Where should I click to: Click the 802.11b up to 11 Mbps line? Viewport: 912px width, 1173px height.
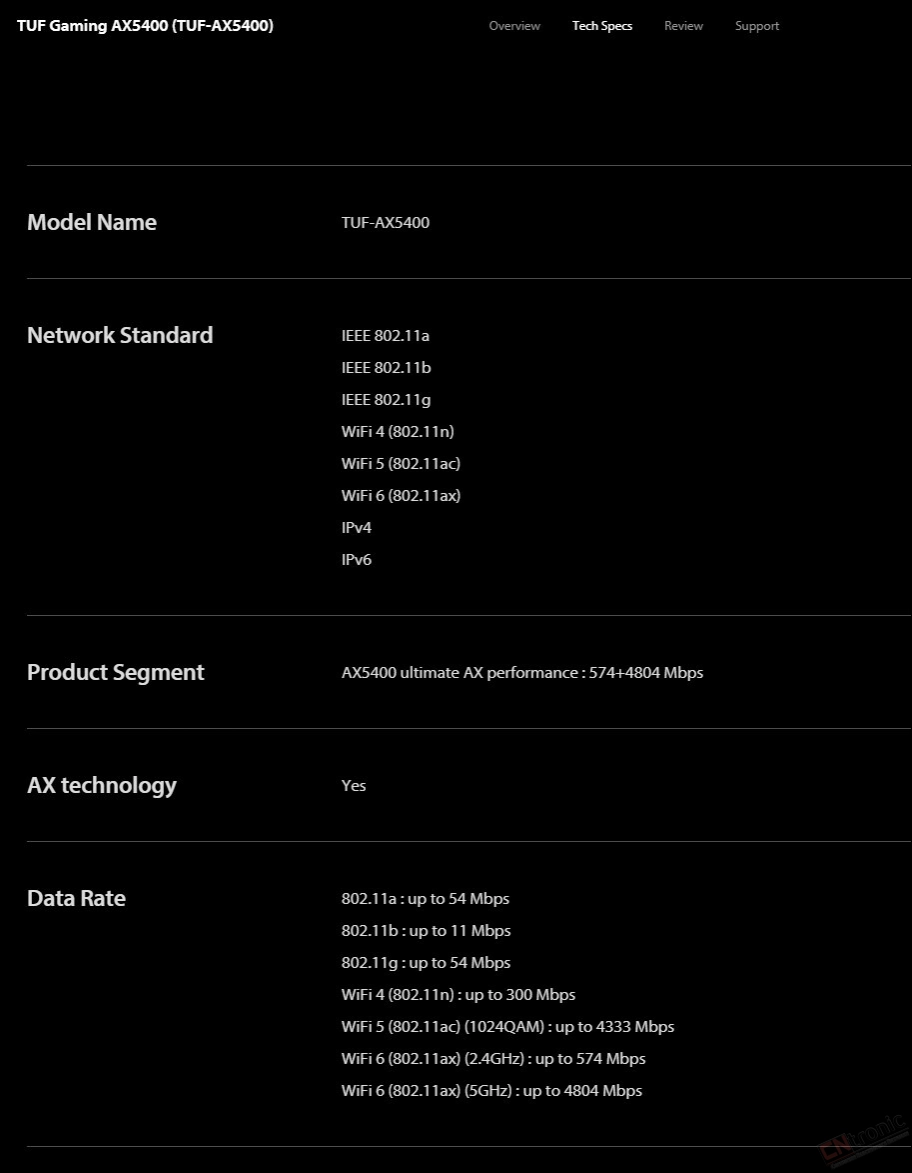click(x=426, y=931)
